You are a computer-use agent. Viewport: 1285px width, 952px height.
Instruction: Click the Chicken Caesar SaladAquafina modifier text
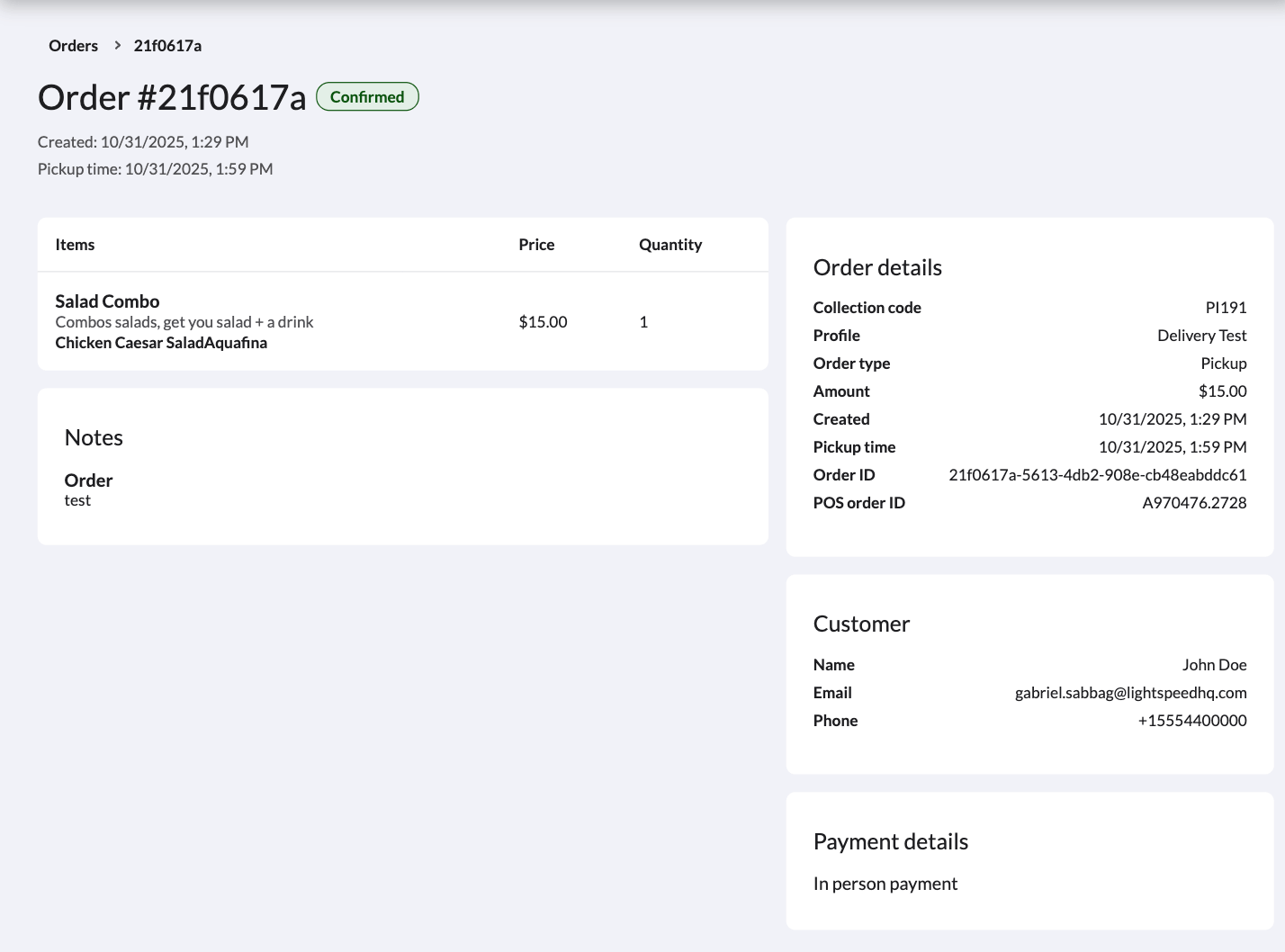click(161, 343)
